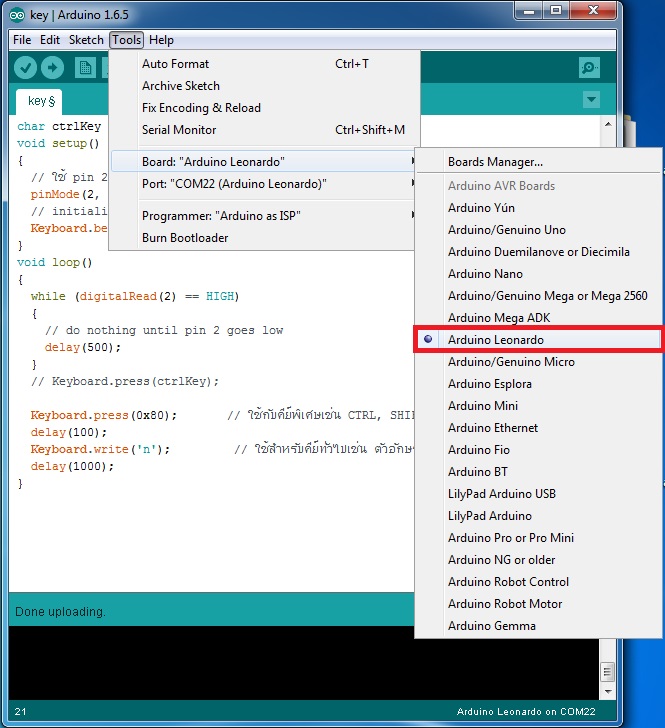Select Arduino Esplora board
Viewport: 665px width, 728px height.
(538, 384)
